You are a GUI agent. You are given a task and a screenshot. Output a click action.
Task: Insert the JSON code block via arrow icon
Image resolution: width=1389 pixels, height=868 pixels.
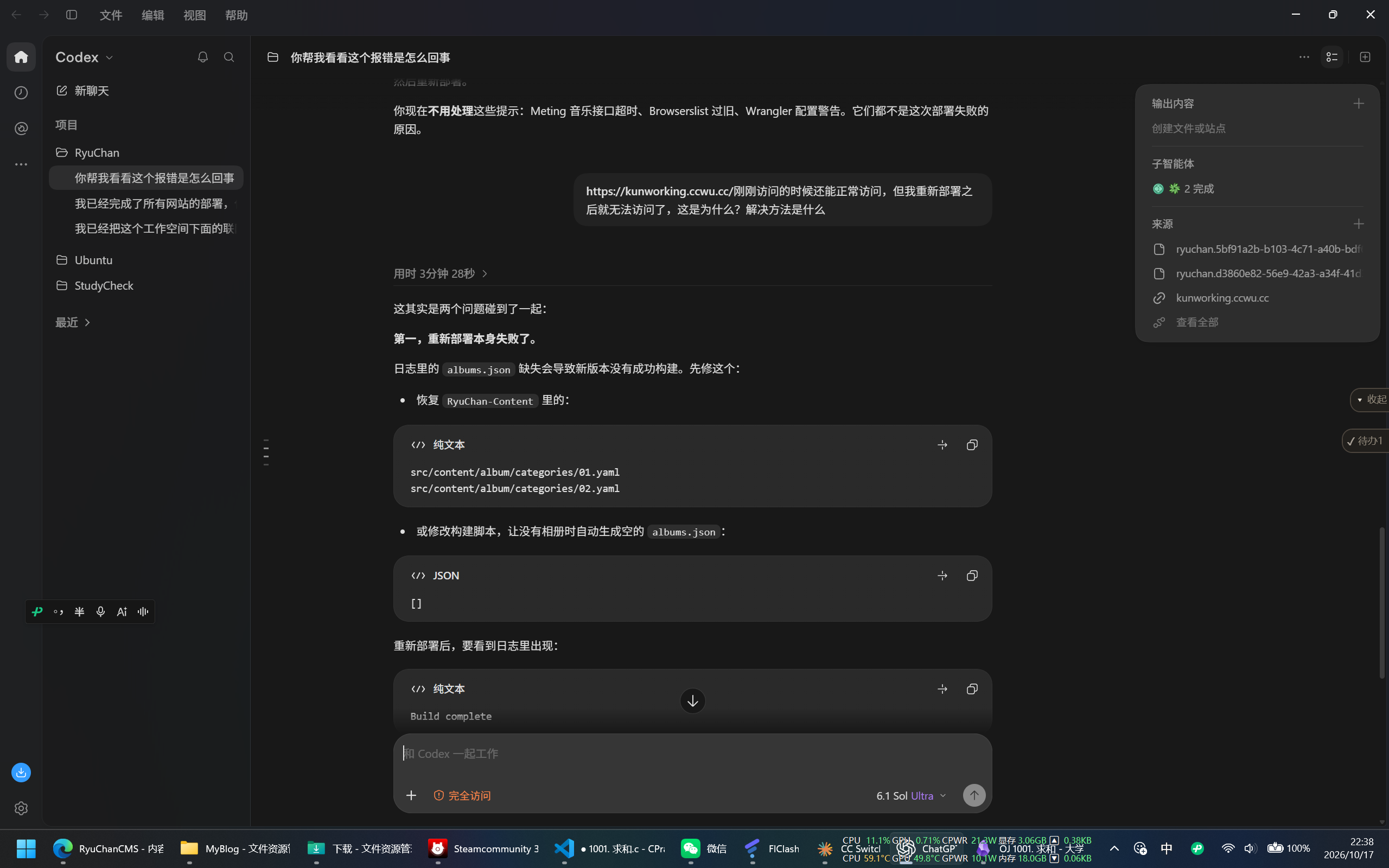pyautogui.click(x=942, y=576)
